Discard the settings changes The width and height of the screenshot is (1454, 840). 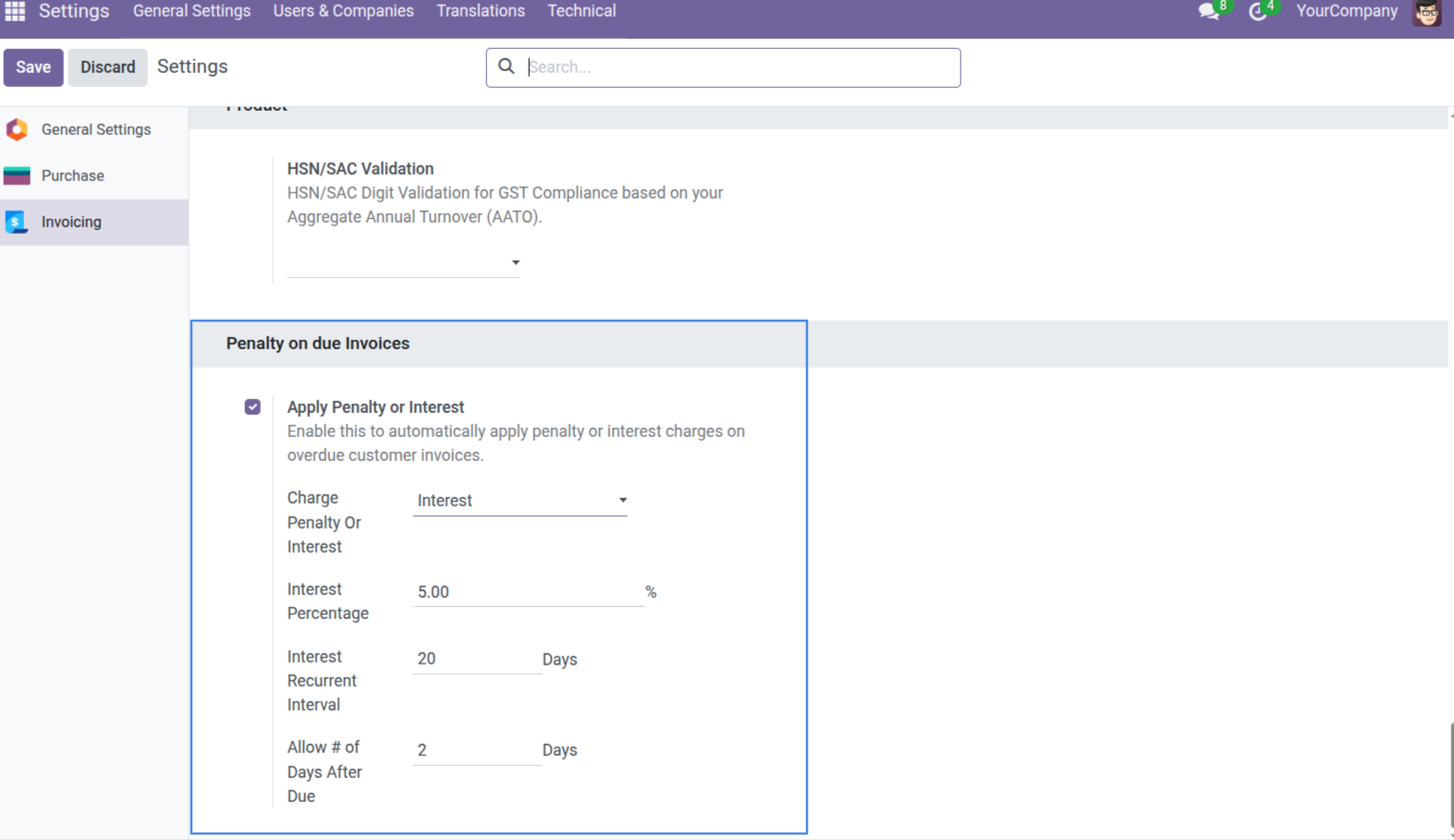click(x=107, y=67)
